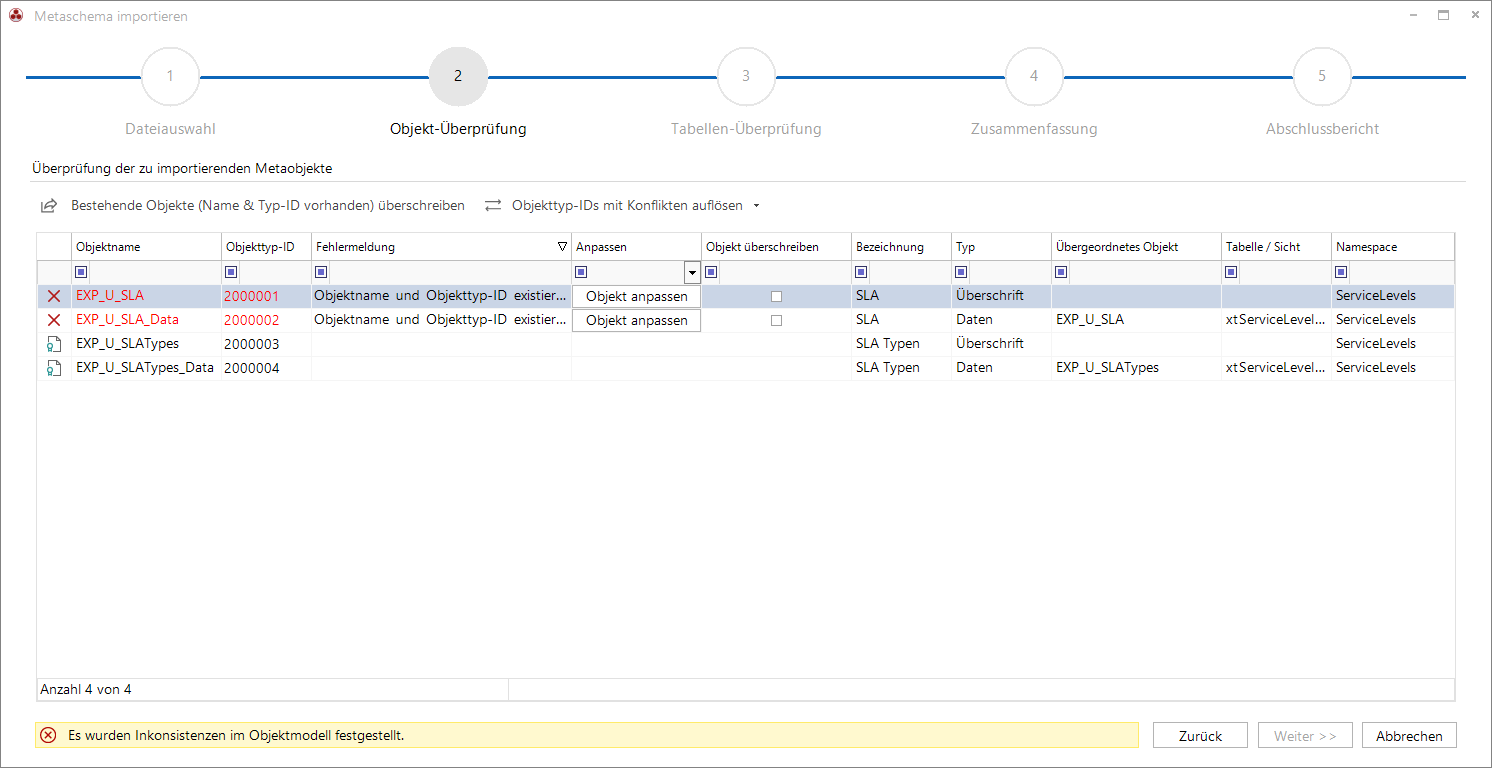Click the Abbrechen button
The width and height of the screenshot is (1492, 768).
(1409, 735)
